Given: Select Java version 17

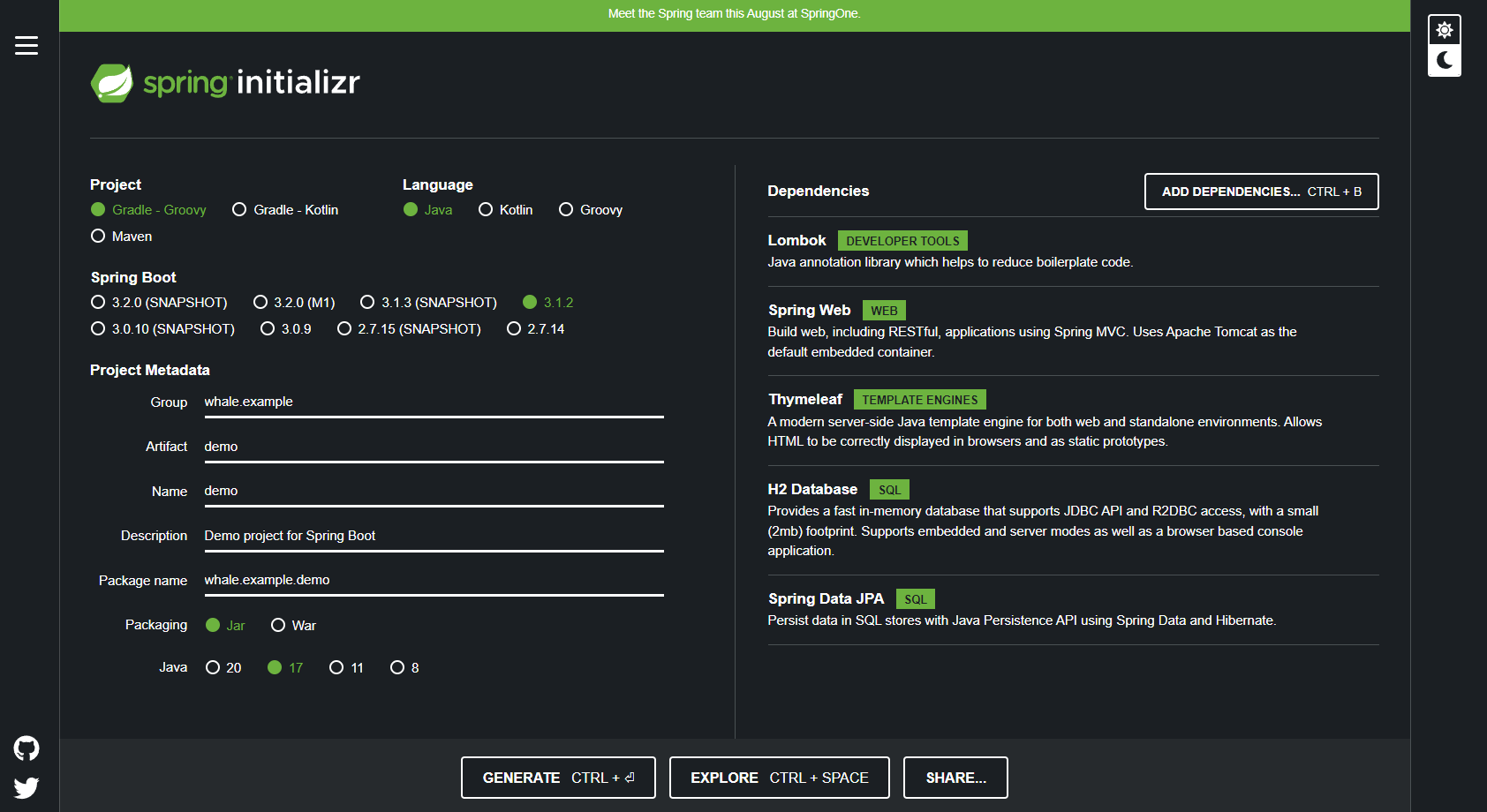Looking at the screenshot, I should tap(285, 668).
